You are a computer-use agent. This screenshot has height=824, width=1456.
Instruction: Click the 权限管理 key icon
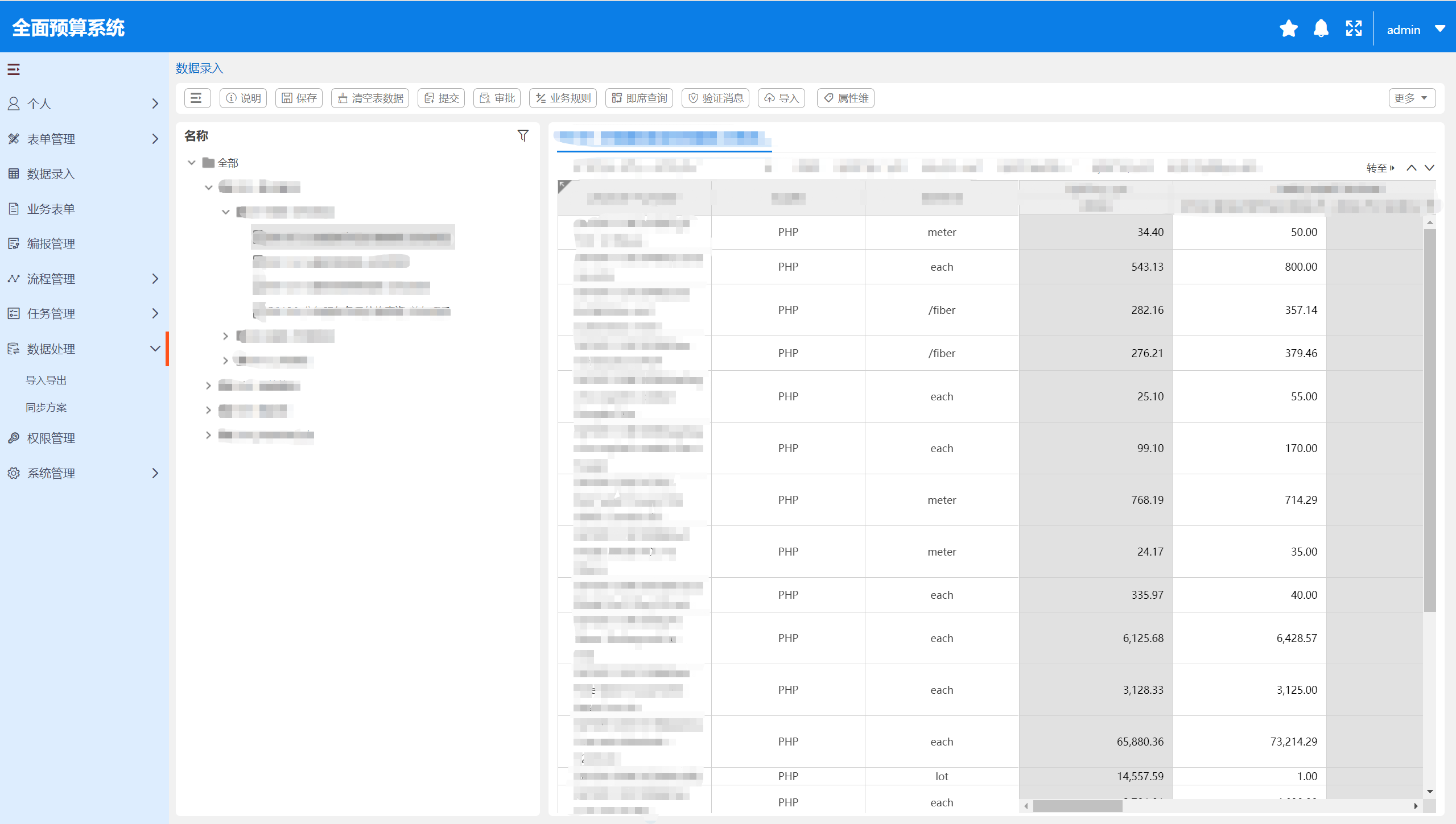(x=14, y=438)
